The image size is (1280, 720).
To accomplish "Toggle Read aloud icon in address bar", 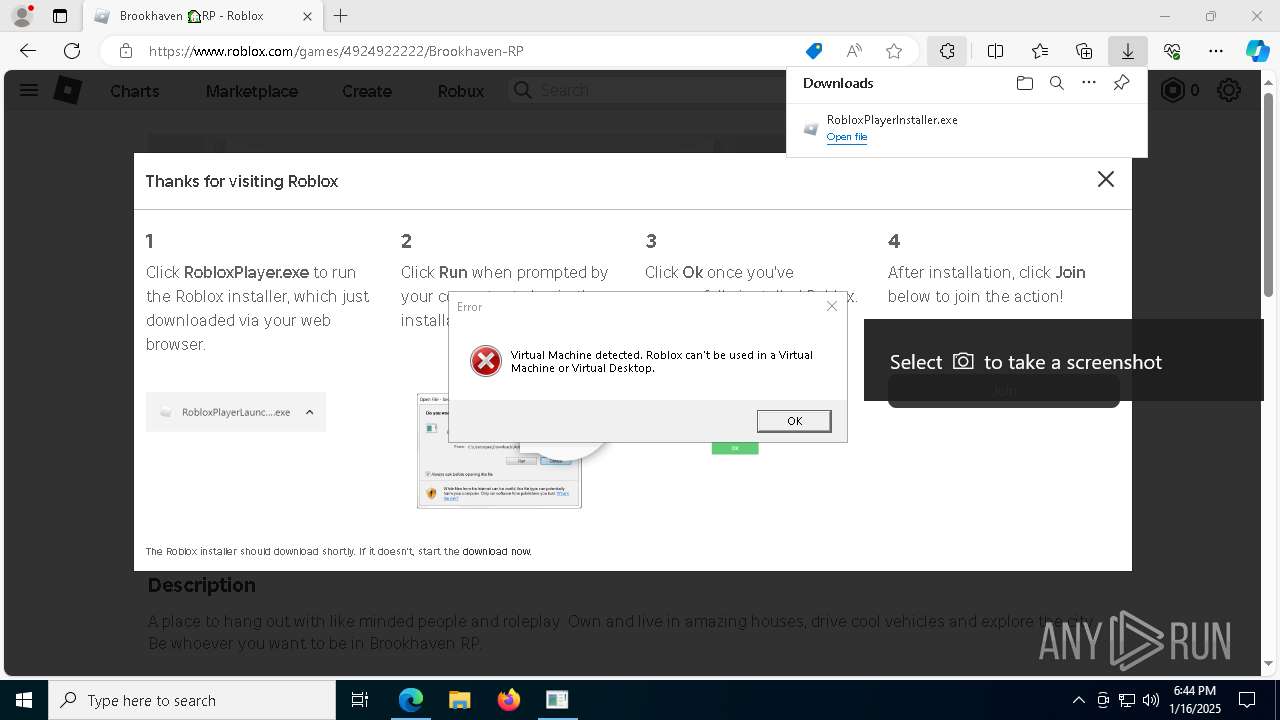I will click(x=854, y=51).
